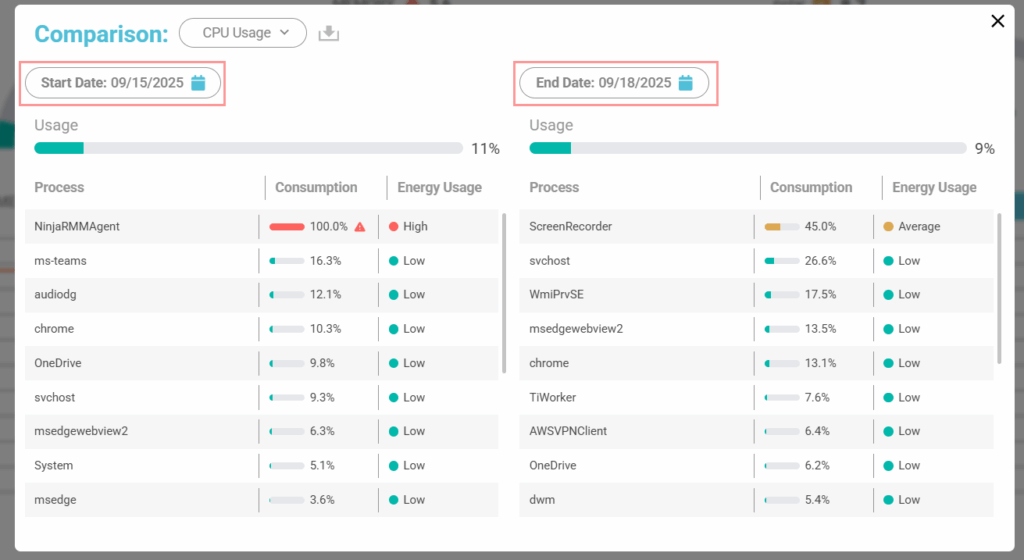
Task: Click the Low energy dot for ms-teams
Action: [x=394, y=261]
